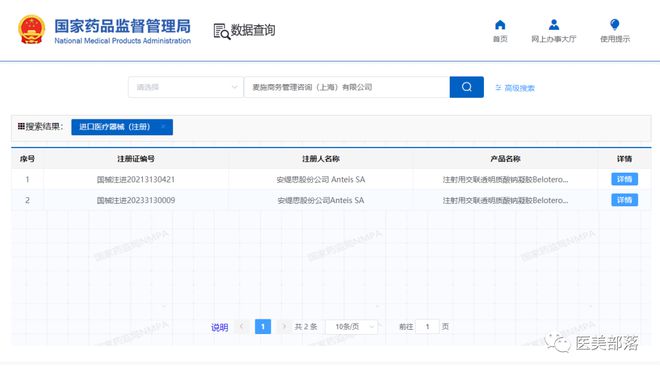Open 高级搜索 advanced search
Screen dimensions: 660x372
pos(515,88)
